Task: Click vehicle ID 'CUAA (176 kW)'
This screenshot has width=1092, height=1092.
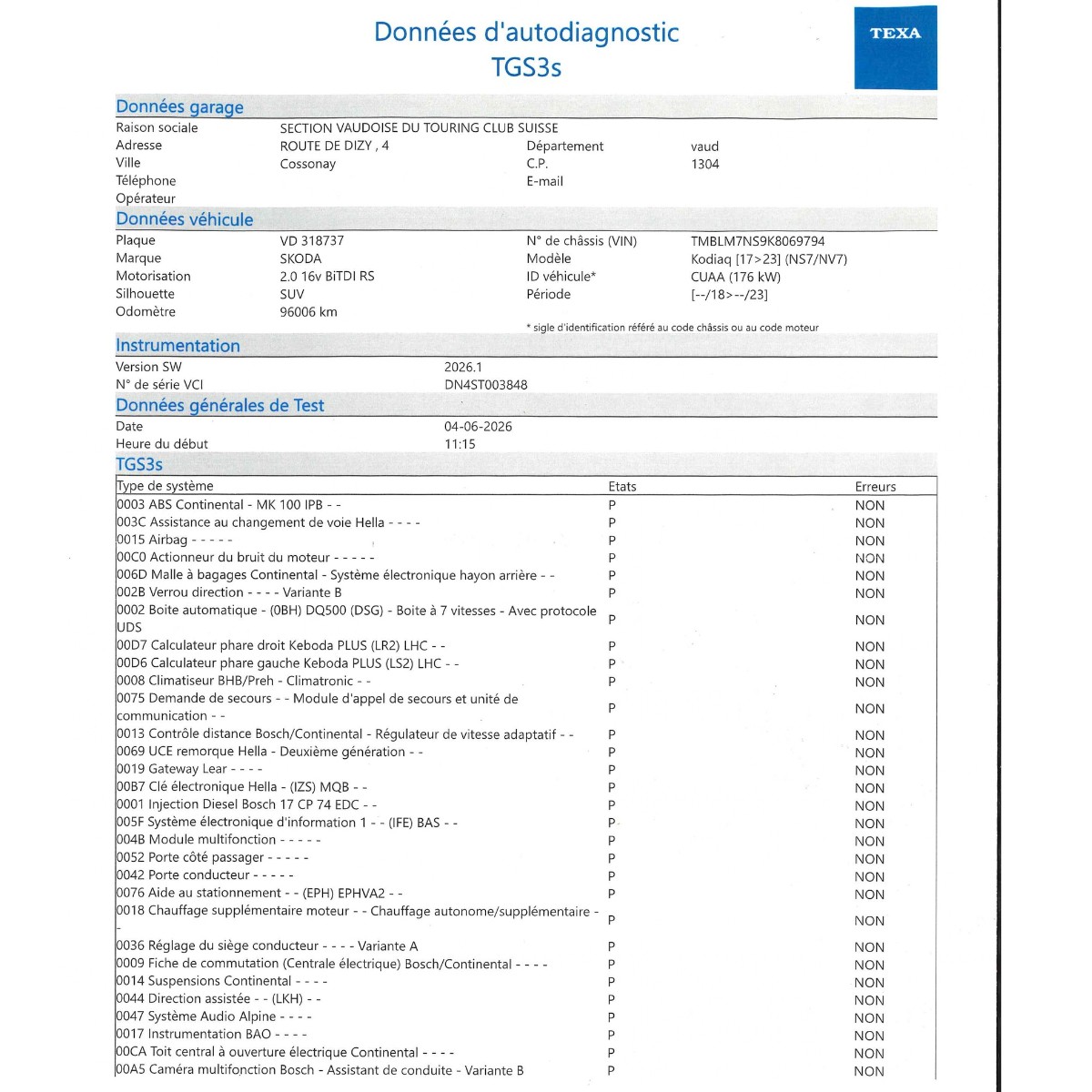Action: click(x=735, y=277)
